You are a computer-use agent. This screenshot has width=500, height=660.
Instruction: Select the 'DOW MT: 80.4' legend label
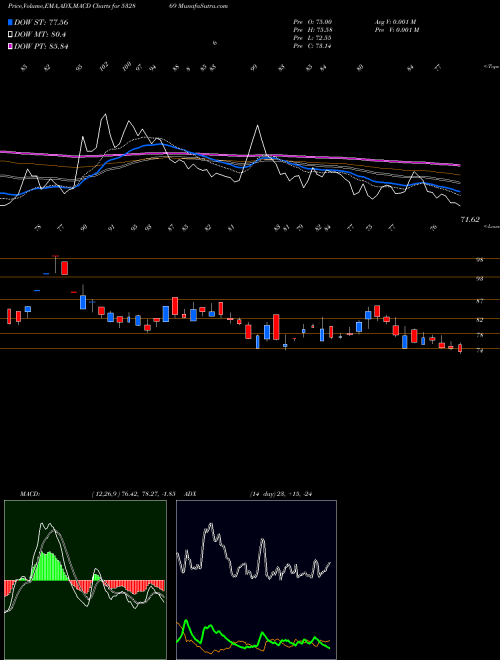(x=40, y=35)
